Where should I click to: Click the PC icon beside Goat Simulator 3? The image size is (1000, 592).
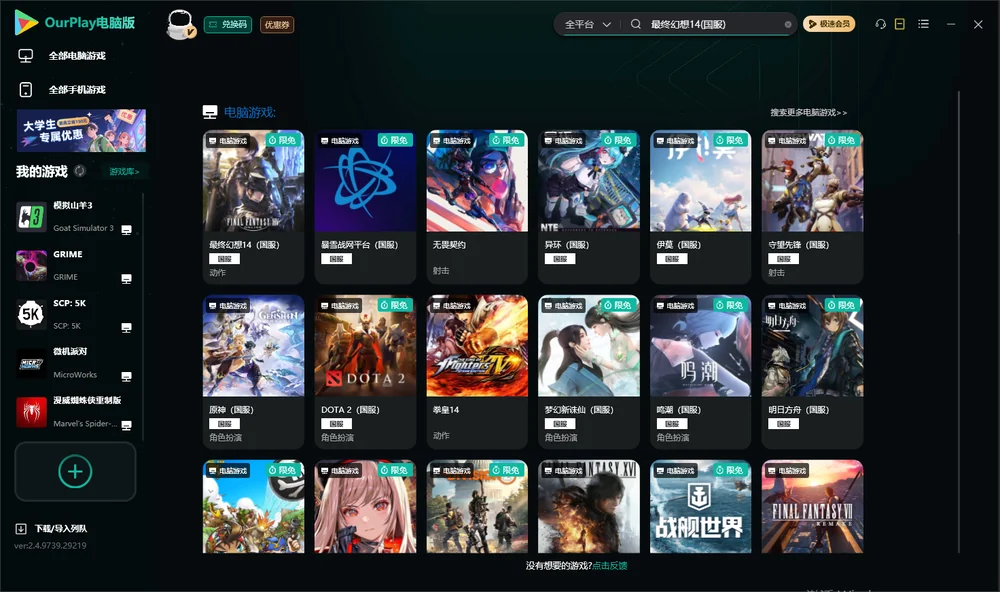coord(126,230)
